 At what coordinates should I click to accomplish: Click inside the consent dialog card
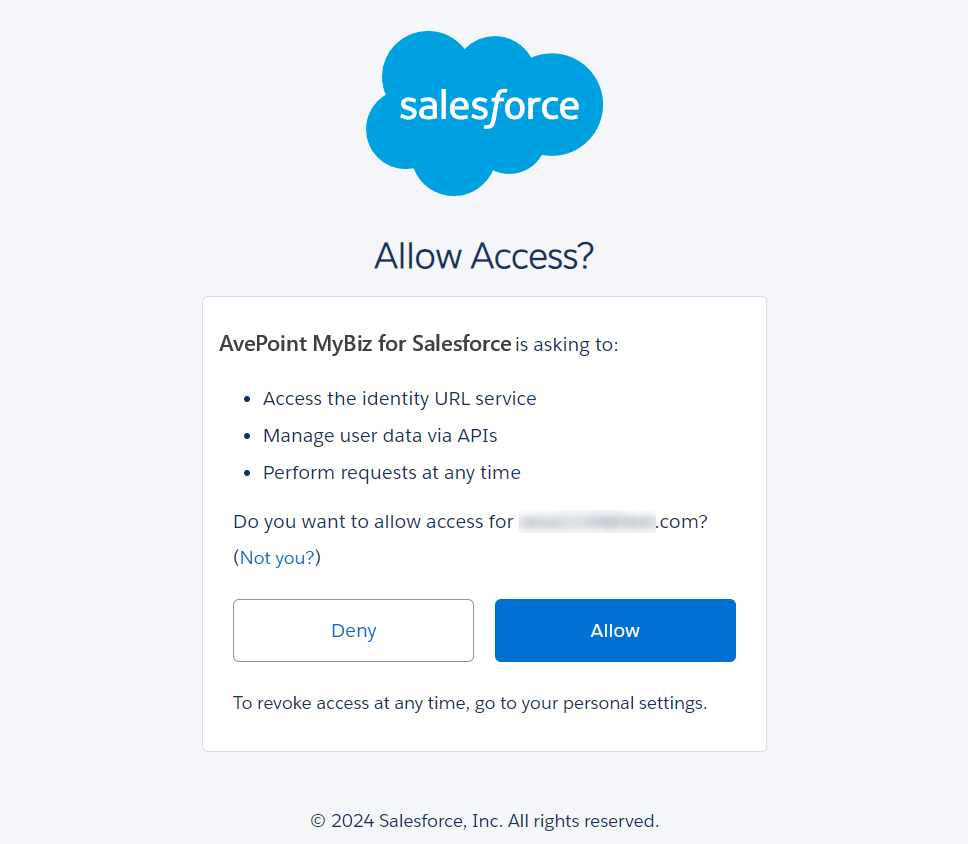tap(483, 523)
